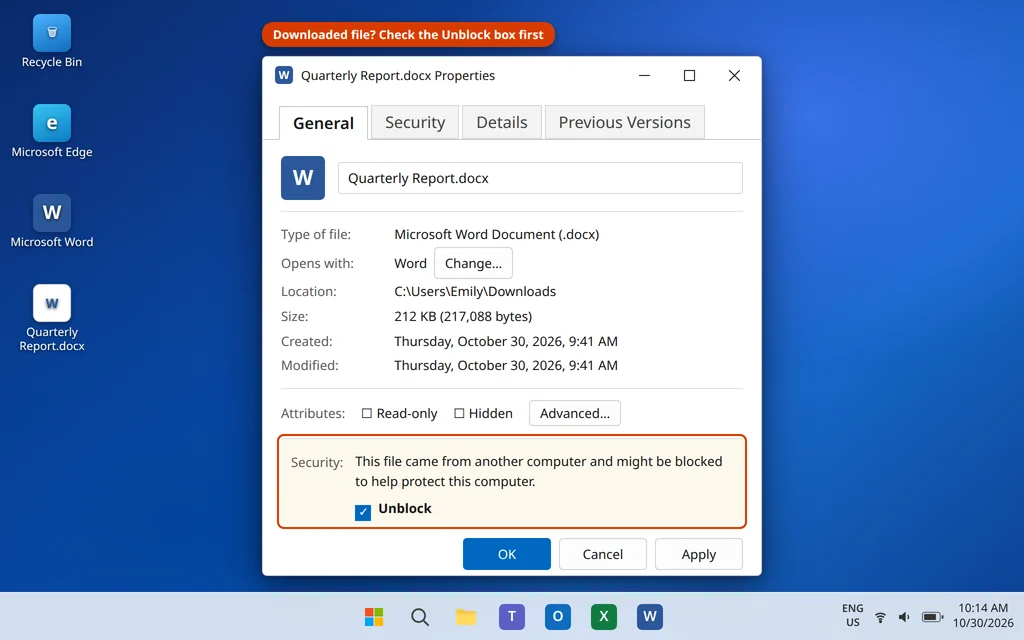Open the Windows Start menu
1024x640 pixels.
[x=374, y=616]
